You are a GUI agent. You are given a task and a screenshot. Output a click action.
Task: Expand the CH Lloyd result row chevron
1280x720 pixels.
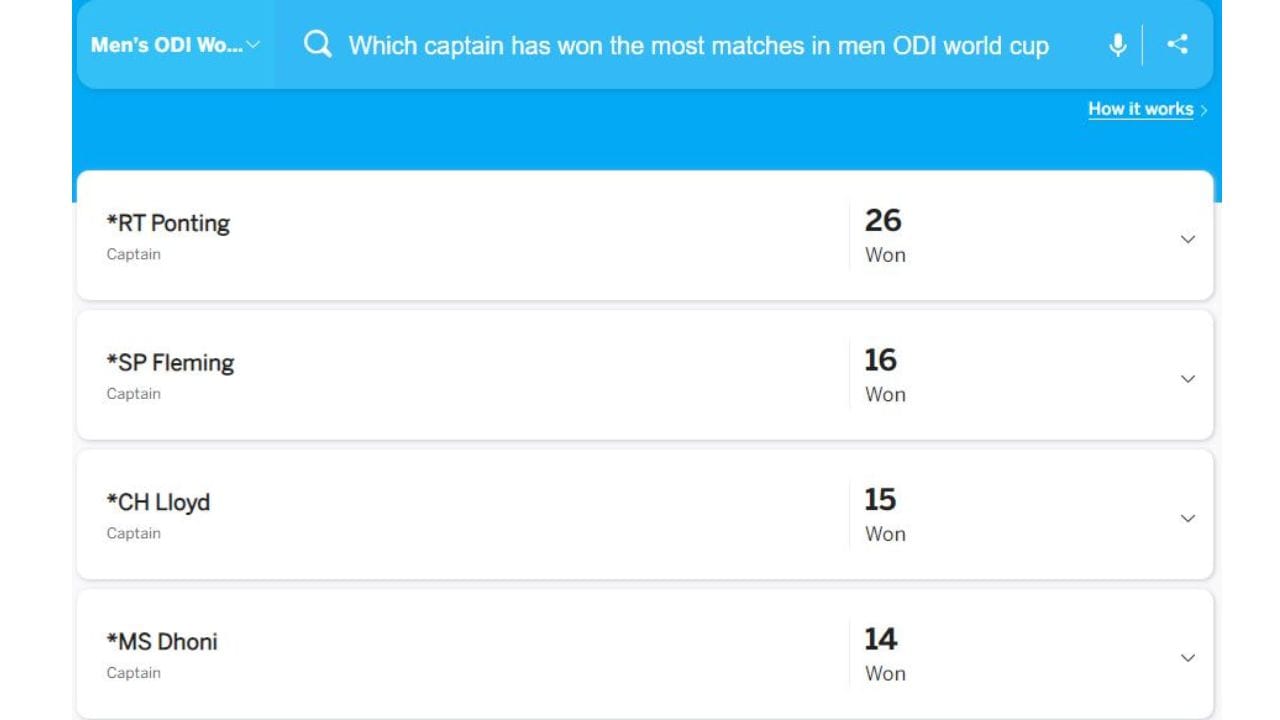point(1188,518)
